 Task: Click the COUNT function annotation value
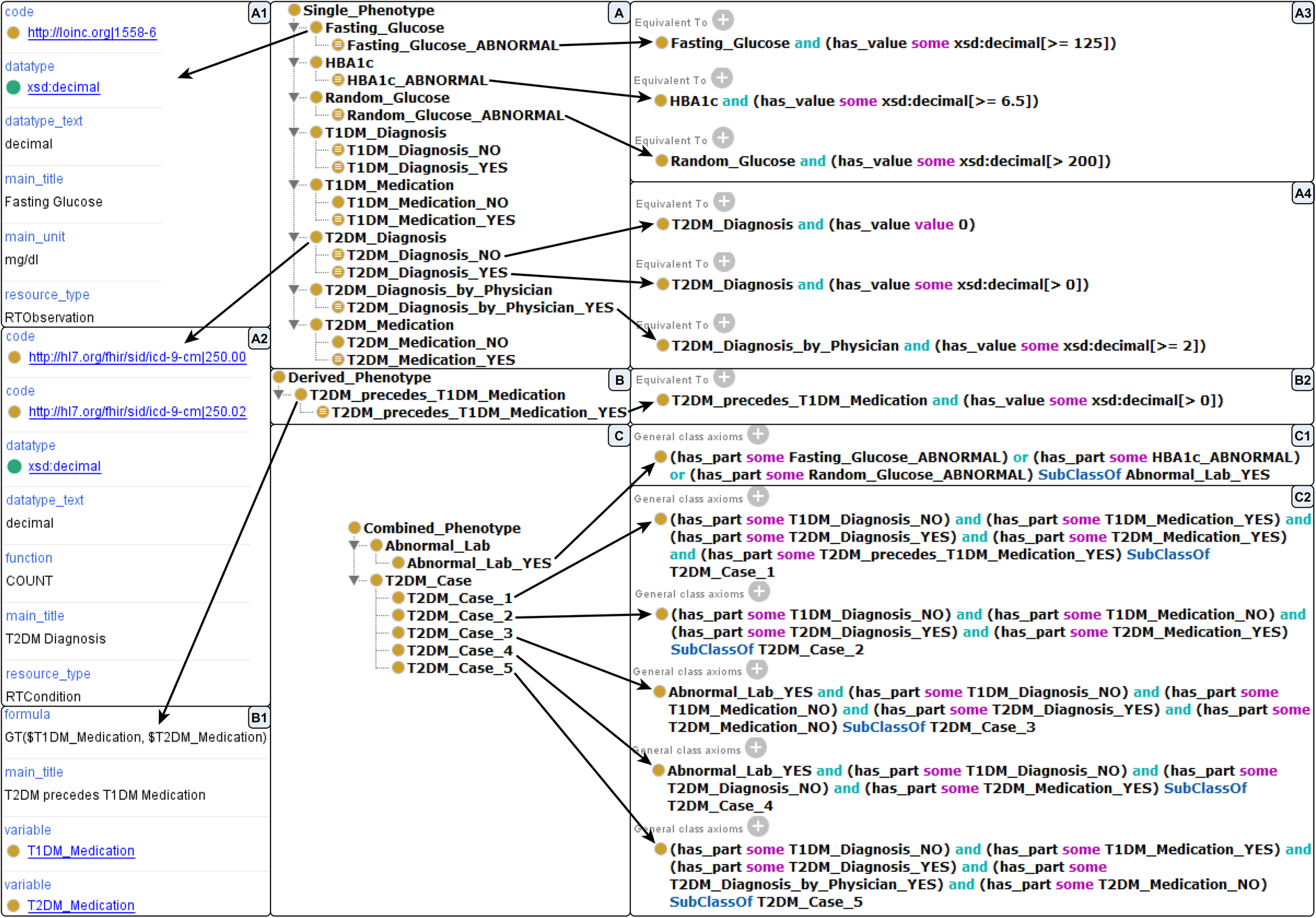(x=30, y=581)
